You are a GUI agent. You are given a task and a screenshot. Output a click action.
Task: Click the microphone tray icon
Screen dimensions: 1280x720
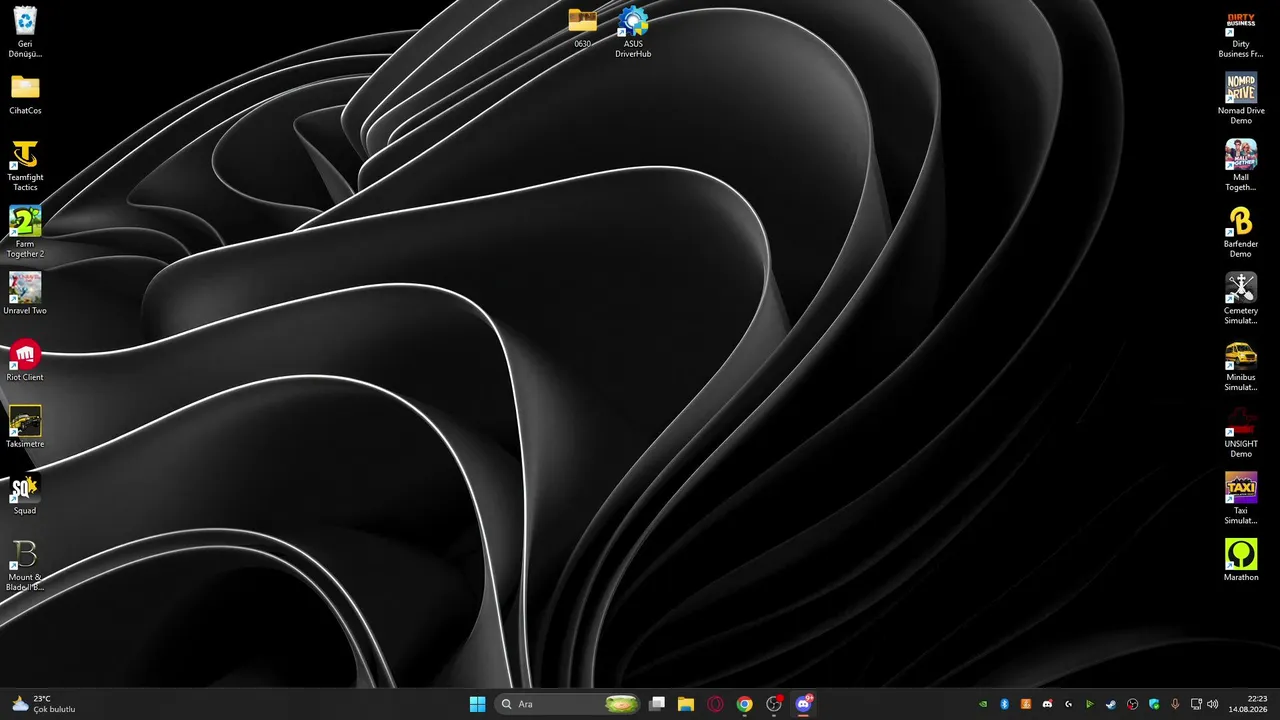click(1175, 704)
